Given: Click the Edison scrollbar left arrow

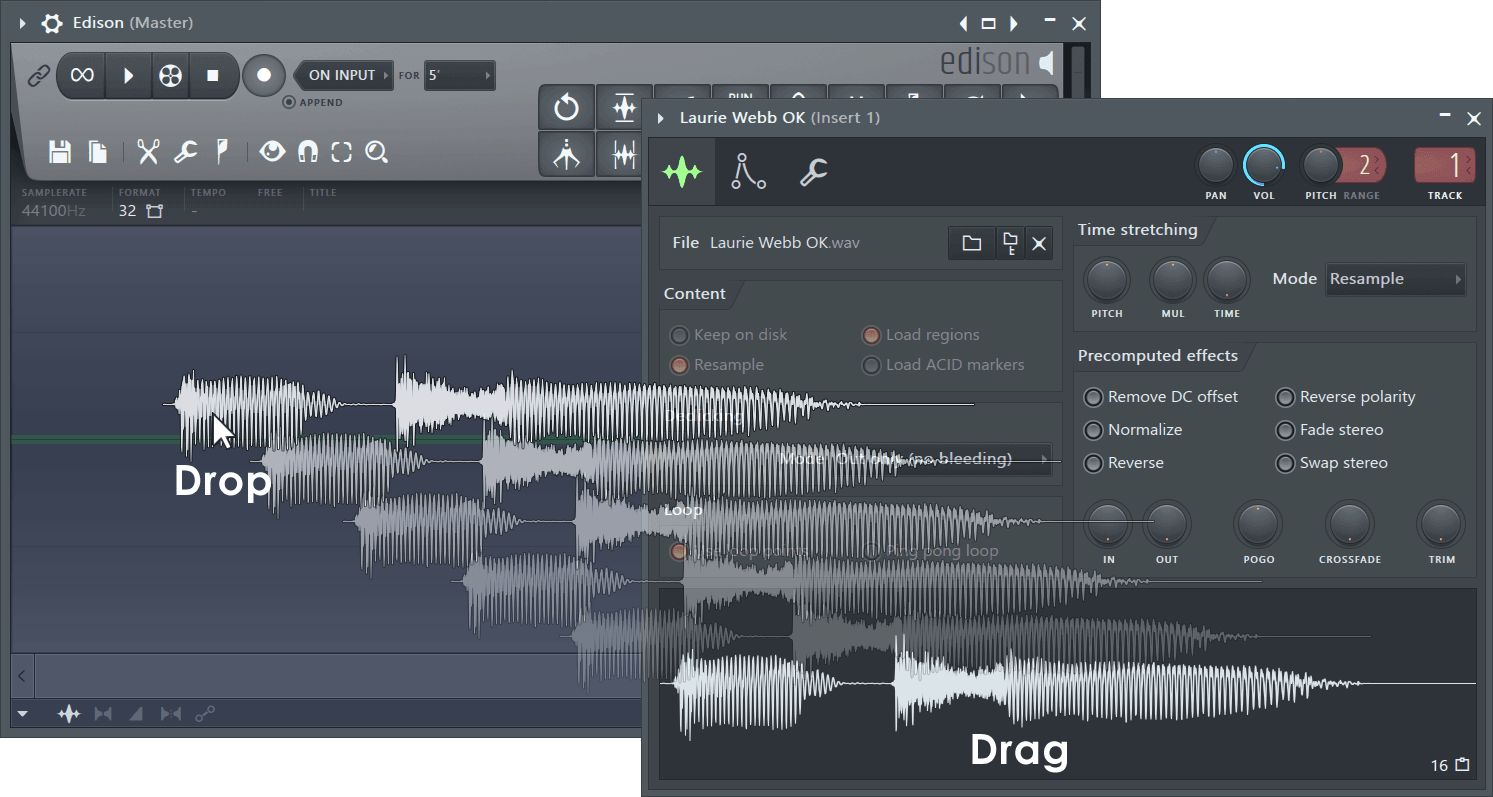Looking at the screenshot, I should 22,676.
